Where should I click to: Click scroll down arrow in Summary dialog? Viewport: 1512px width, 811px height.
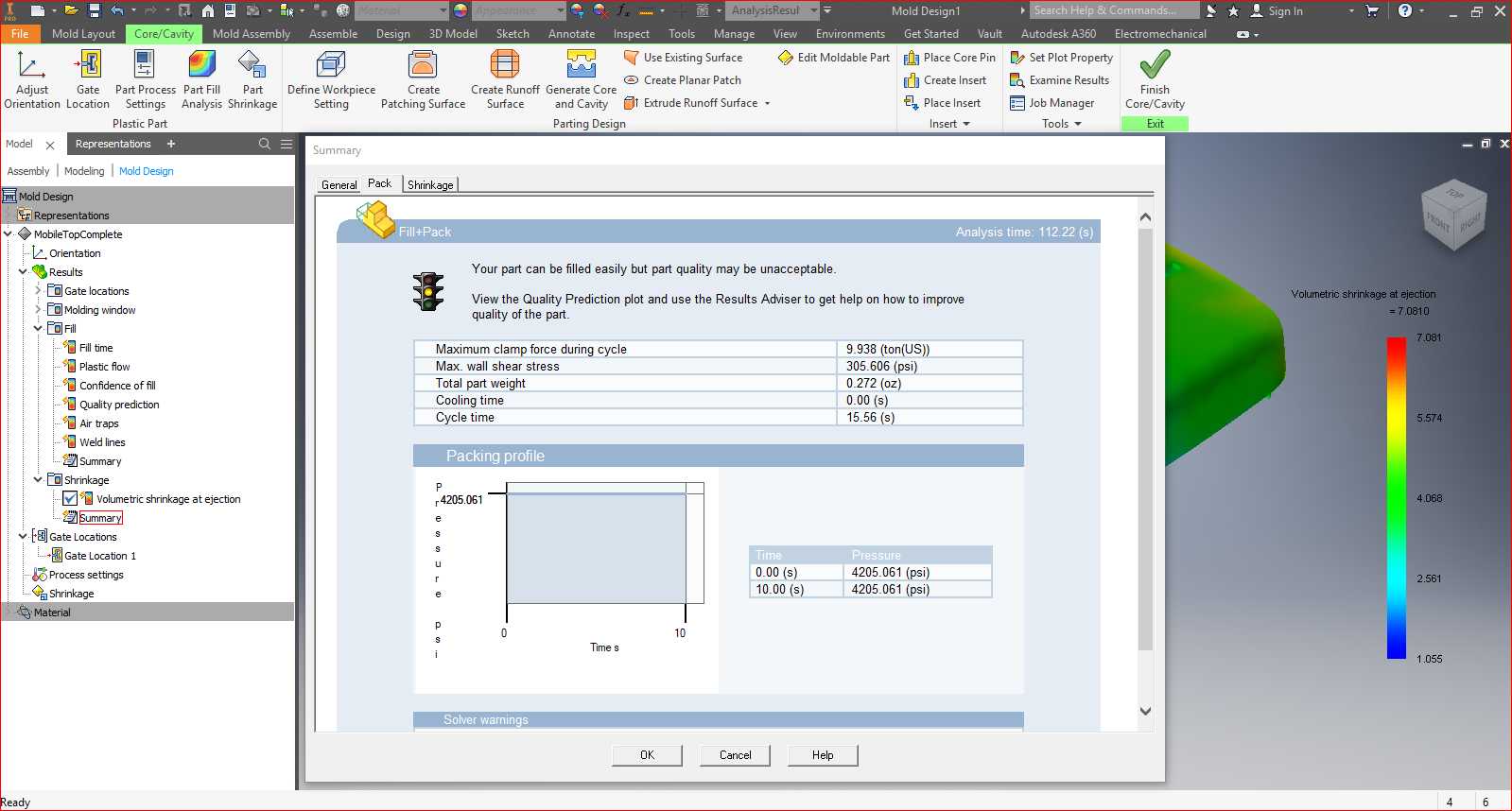click(1145, 711)
